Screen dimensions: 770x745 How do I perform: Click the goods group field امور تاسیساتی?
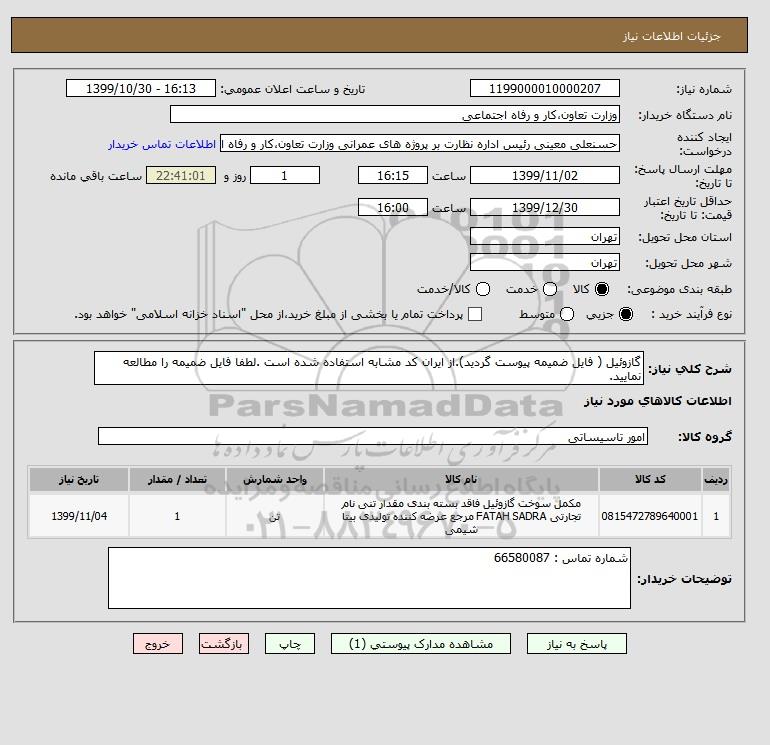click(x=373, y=436)
